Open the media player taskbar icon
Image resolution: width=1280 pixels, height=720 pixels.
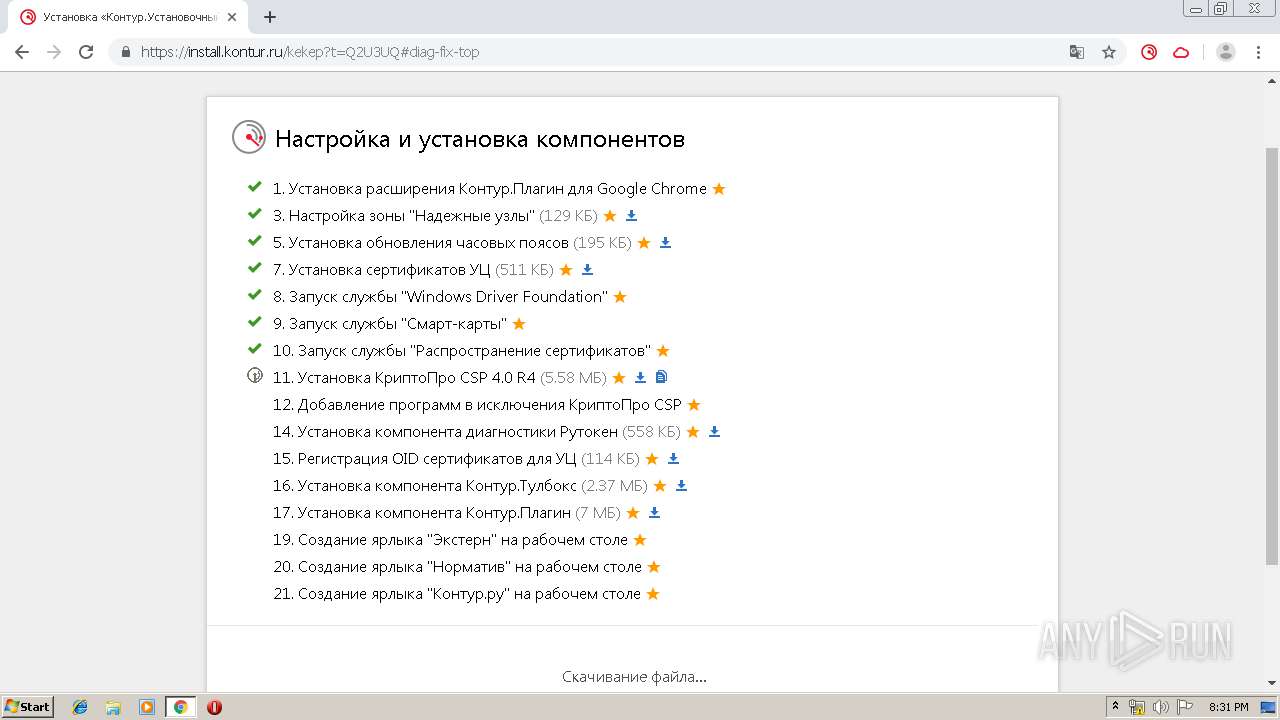coord(147,707)
